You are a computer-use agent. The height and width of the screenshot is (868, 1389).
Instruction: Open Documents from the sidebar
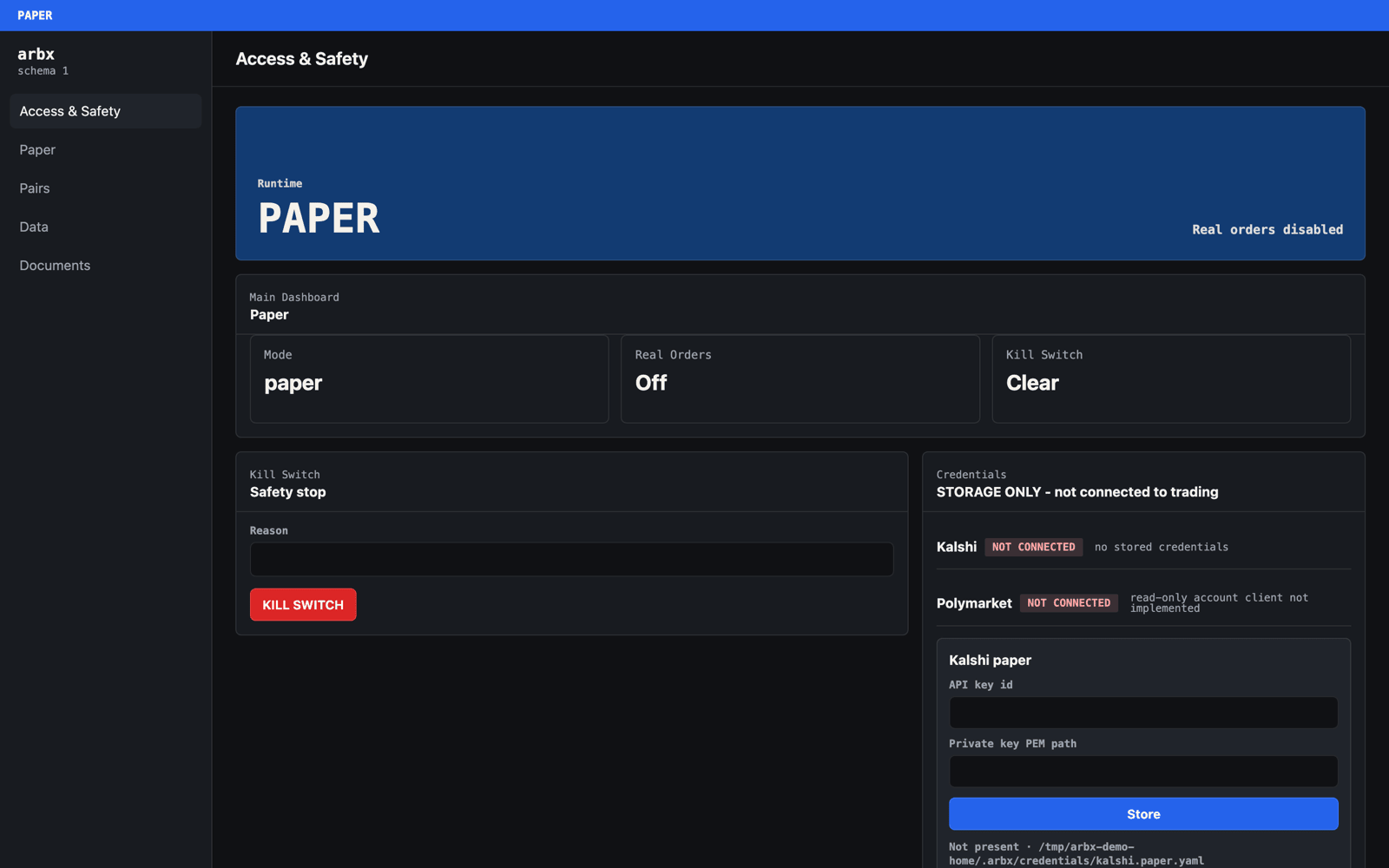[105, 266]
